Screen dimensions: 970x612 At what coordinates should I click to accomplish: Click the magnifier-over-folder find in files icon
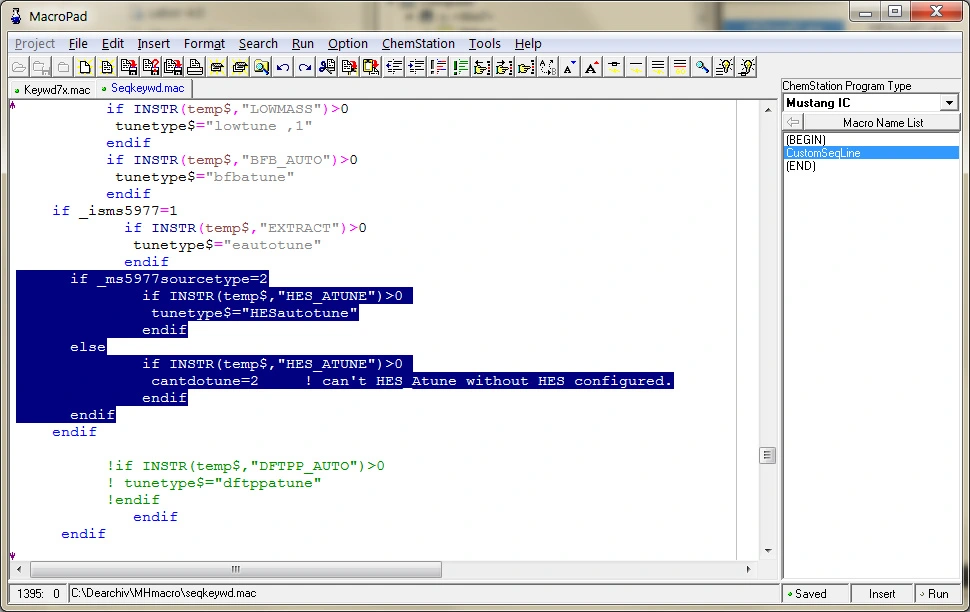click(x=261, y=67)
